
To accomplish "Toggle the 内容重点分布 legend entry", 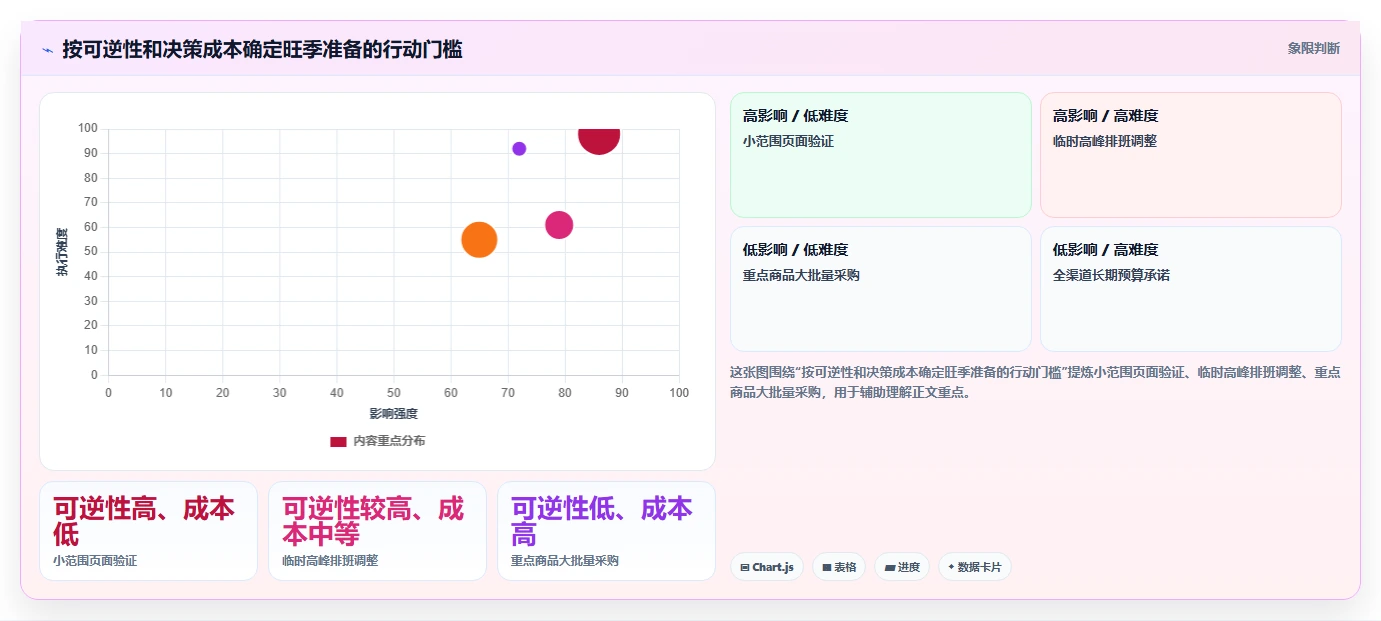I will click(377, 441).
